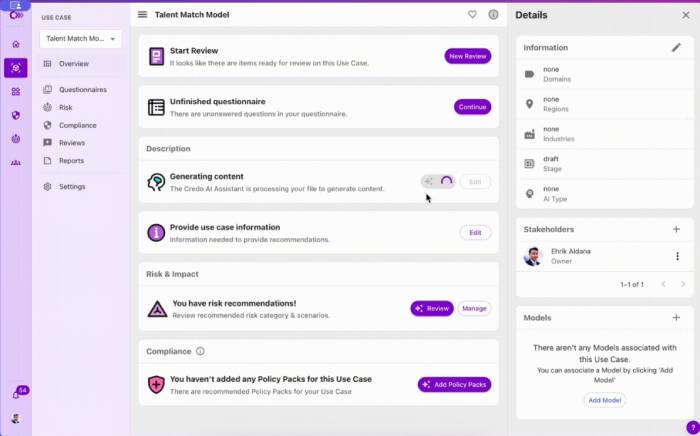Viewport: 700px width, 436px height.
Task: Toggle sidebar with the hamburger menu icon
Action: coord(142,14)
